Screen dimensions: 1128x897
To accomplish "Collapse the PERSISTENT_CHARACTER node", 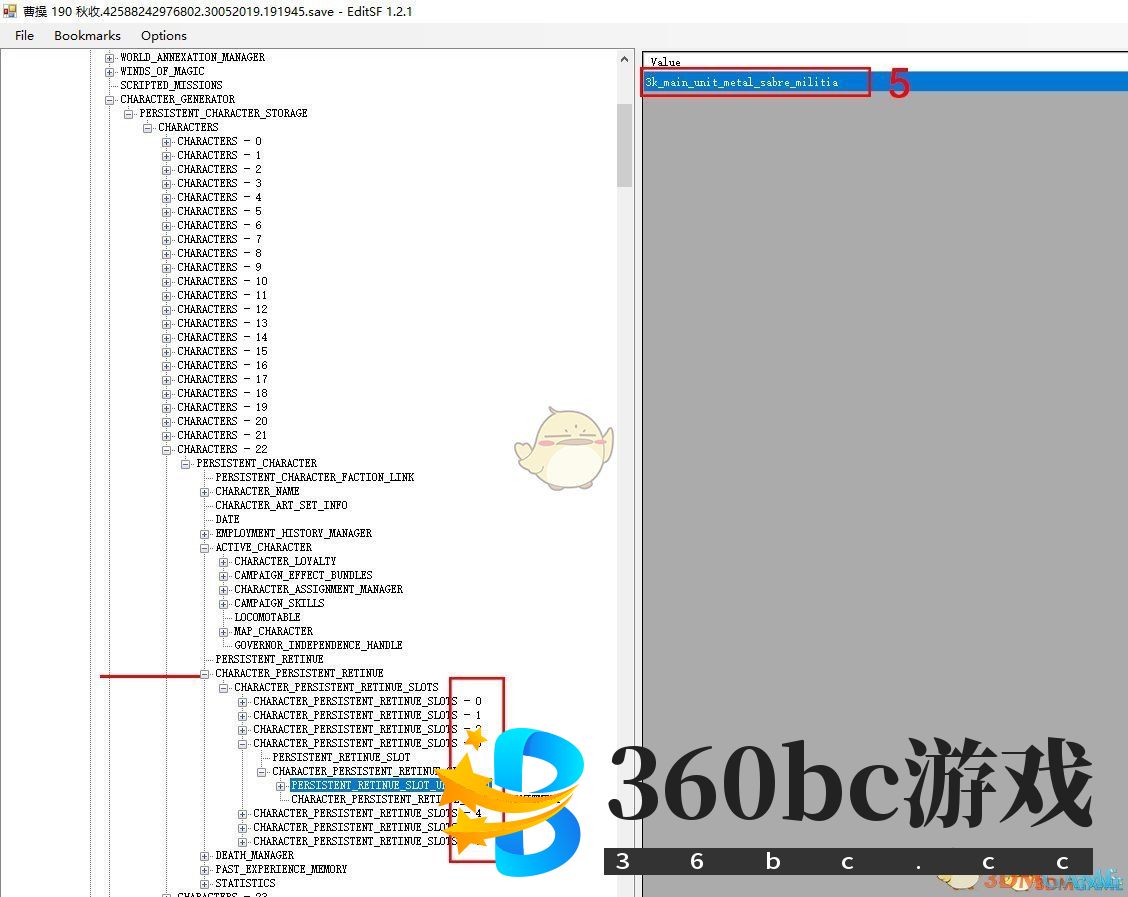I will pos(186,464).
